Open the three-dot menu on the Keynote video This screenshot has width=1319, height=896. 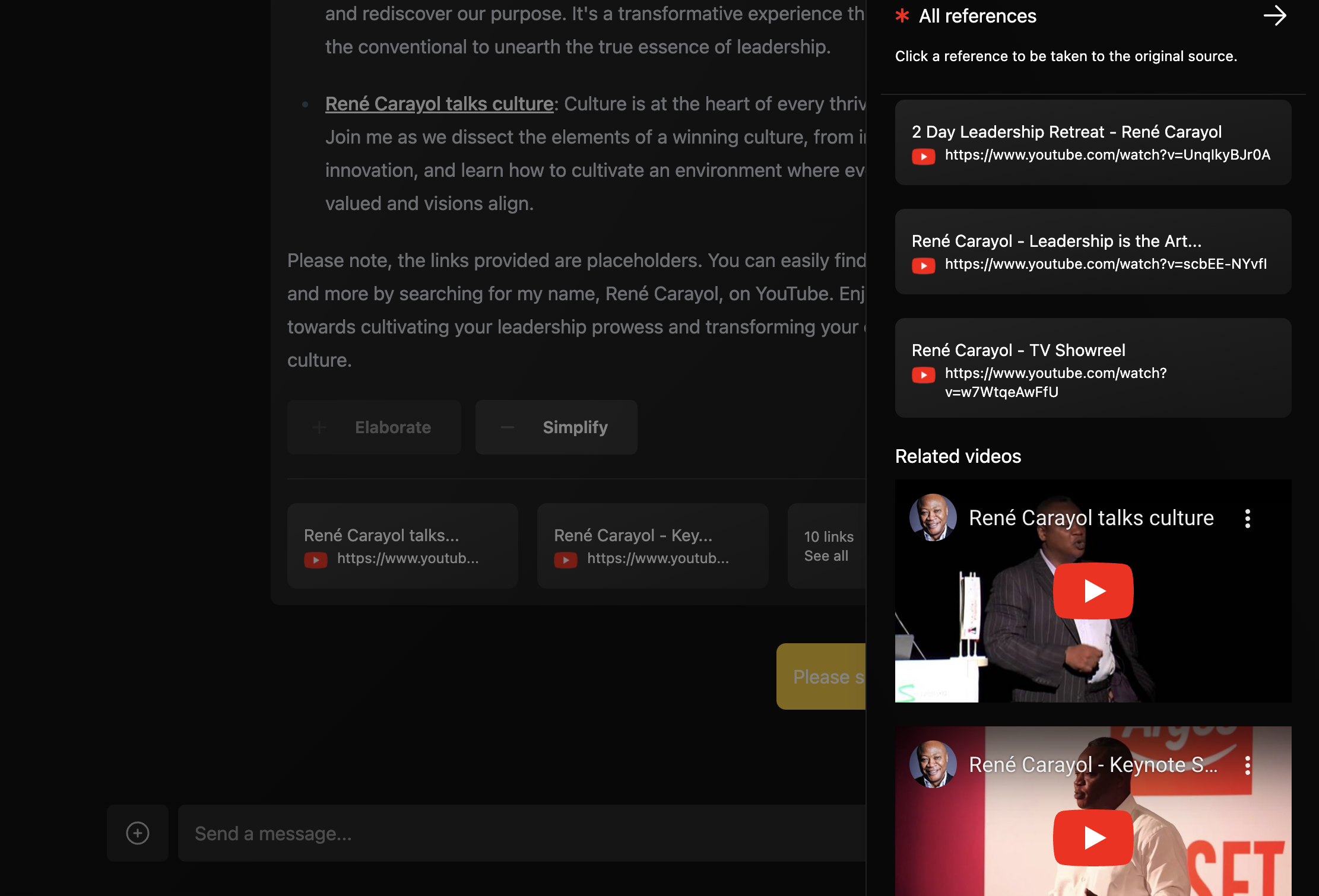click(x=1248, y=765)
